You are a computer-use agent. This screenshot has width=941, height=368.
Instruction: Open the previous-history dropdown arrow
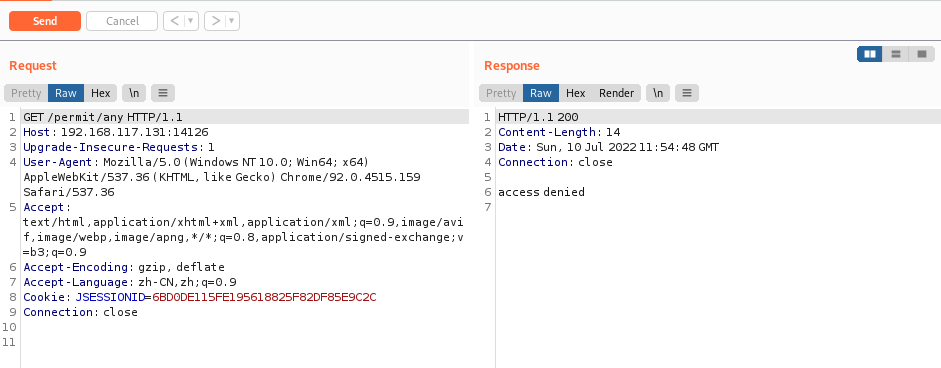click(x=191, y=21)
